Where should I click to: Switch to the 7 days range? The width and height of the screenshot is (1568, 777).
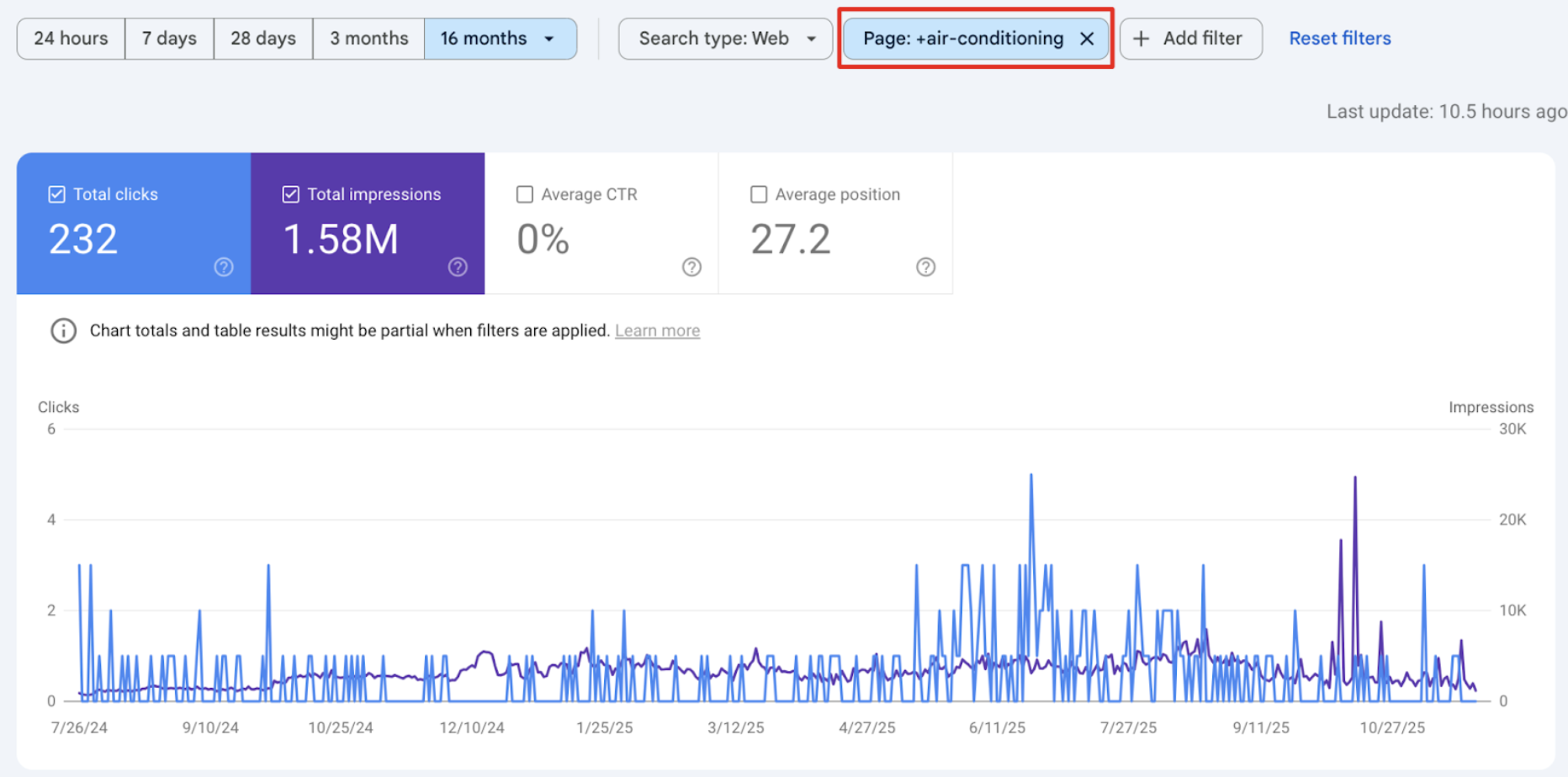pos(169,39)
